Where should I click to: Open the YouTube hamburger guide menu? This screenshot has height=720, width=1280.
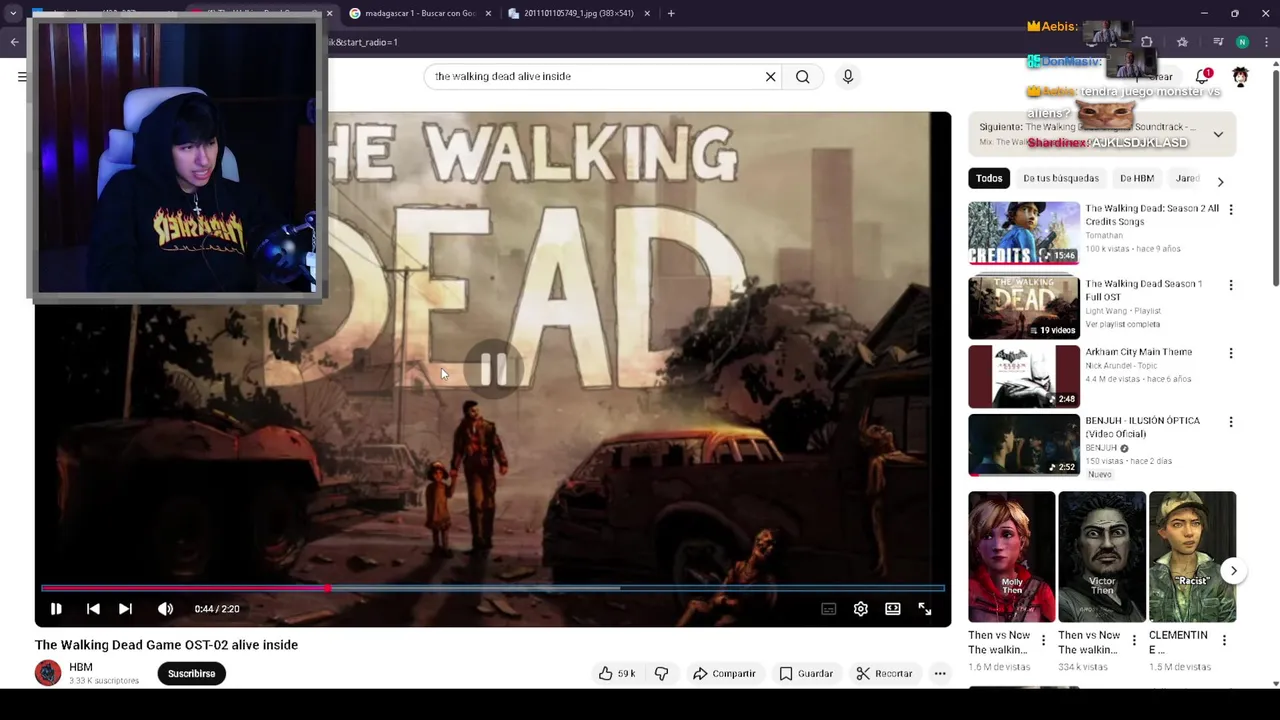tap(22, 76)
